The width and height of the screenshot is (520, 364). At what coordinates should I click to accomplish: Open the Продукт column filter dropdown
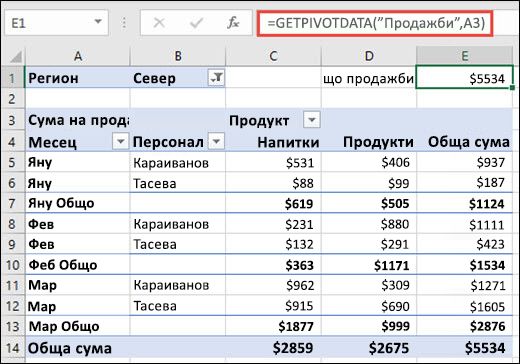(312, 120)
